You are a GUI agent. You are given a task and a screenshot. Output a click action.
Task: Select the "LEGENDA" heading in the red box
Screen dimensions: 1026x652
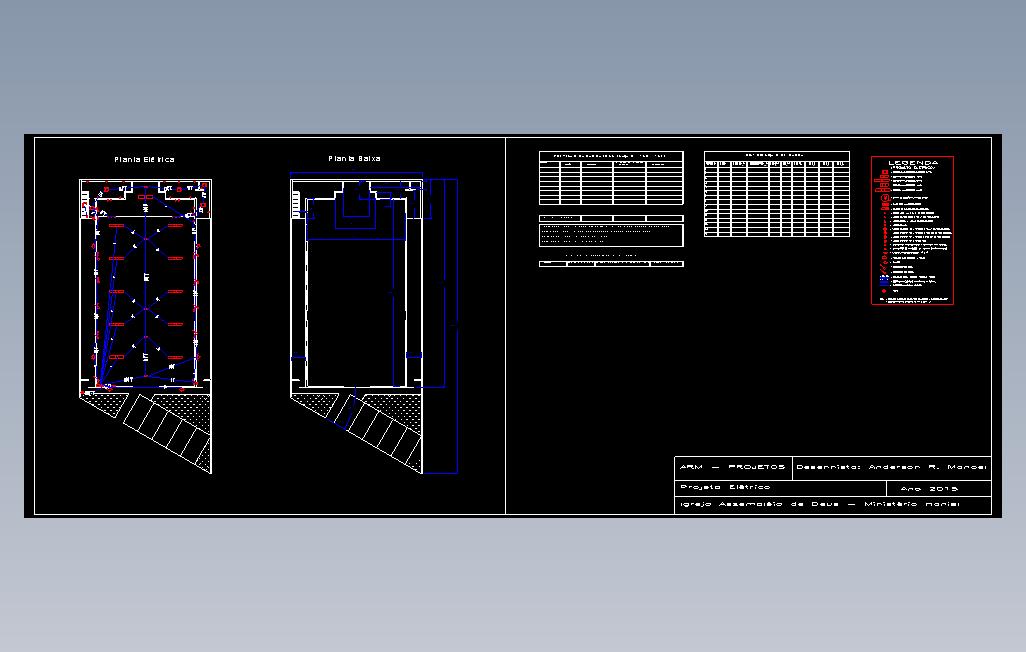click(913, 162)
